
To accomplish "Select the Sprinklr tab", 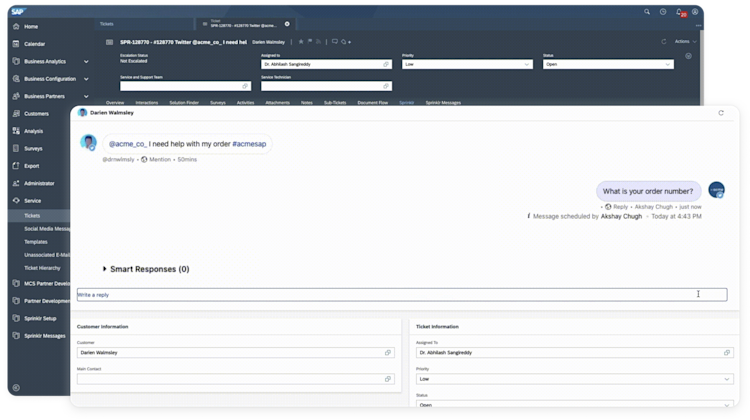I will pos(407,103).
